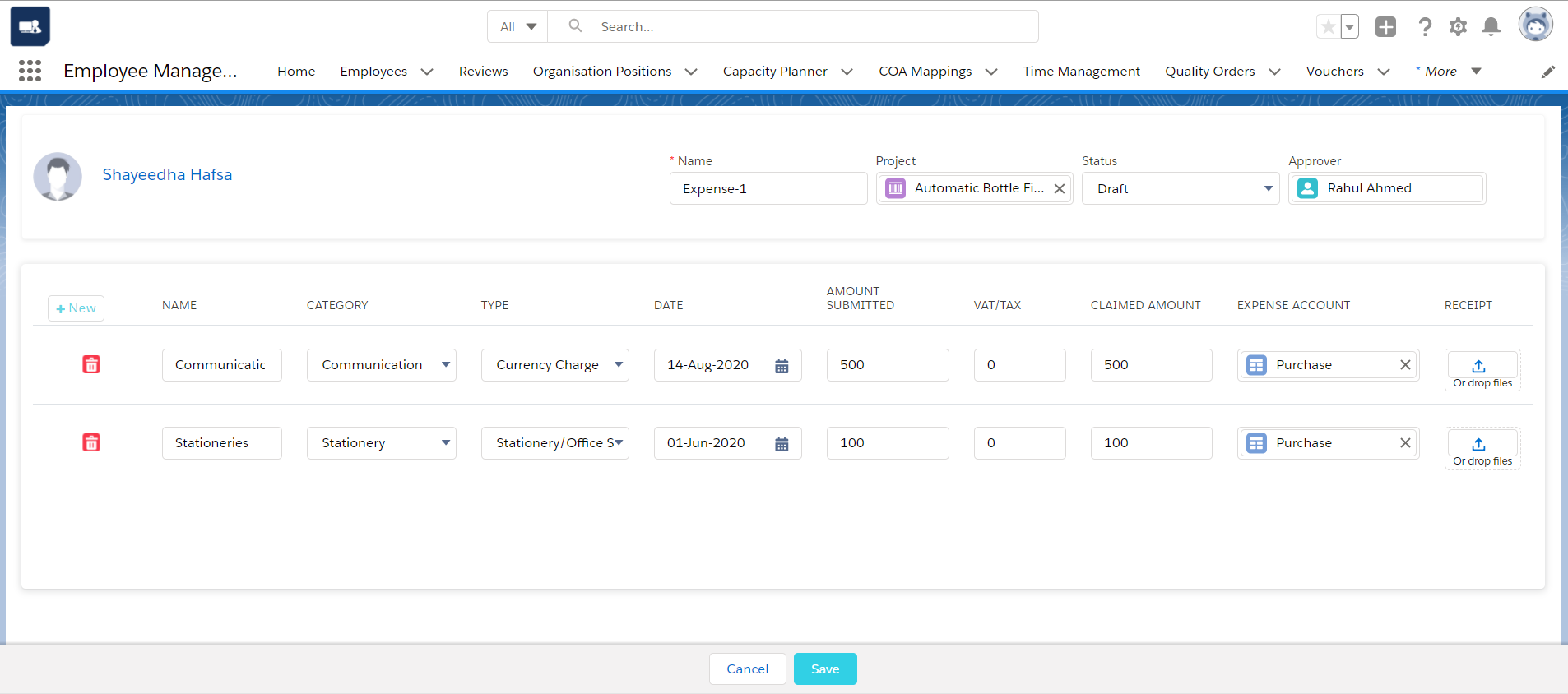Go to the Time Management tab
Viewport: 1568px width, 694px height.
pos(1081,72)
